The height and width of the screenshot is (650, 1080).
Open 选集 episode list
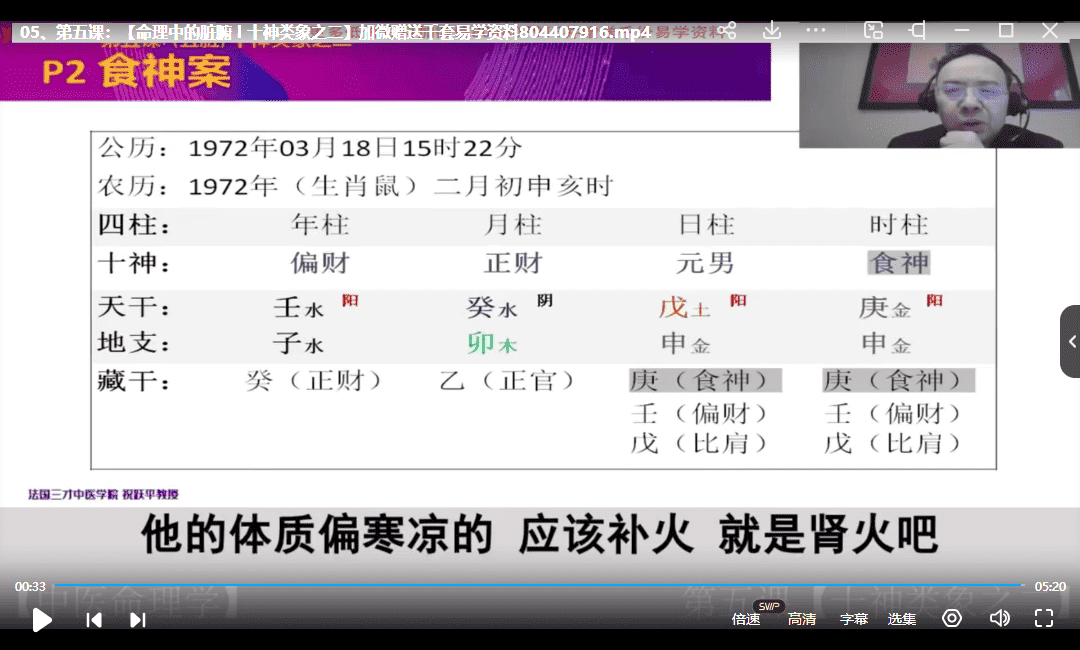[901, 620]
